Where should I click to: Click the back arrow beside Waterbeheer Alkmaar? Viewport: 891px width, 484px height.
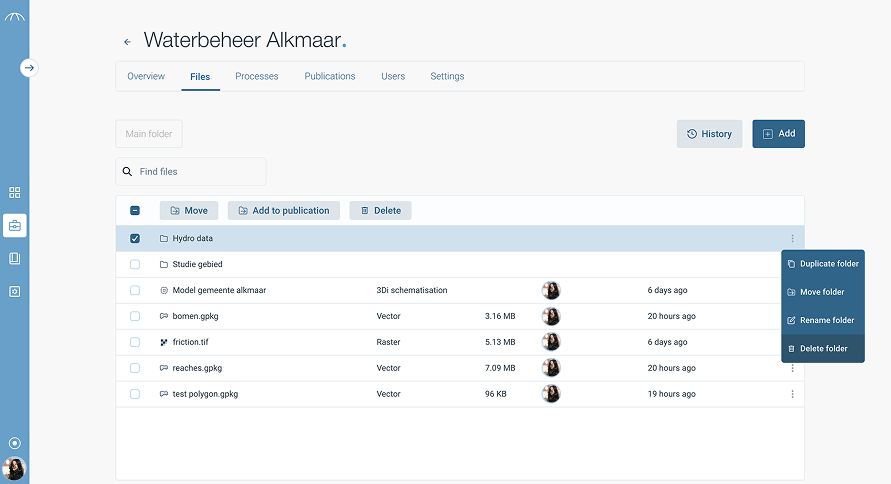[x=127, y=42]
